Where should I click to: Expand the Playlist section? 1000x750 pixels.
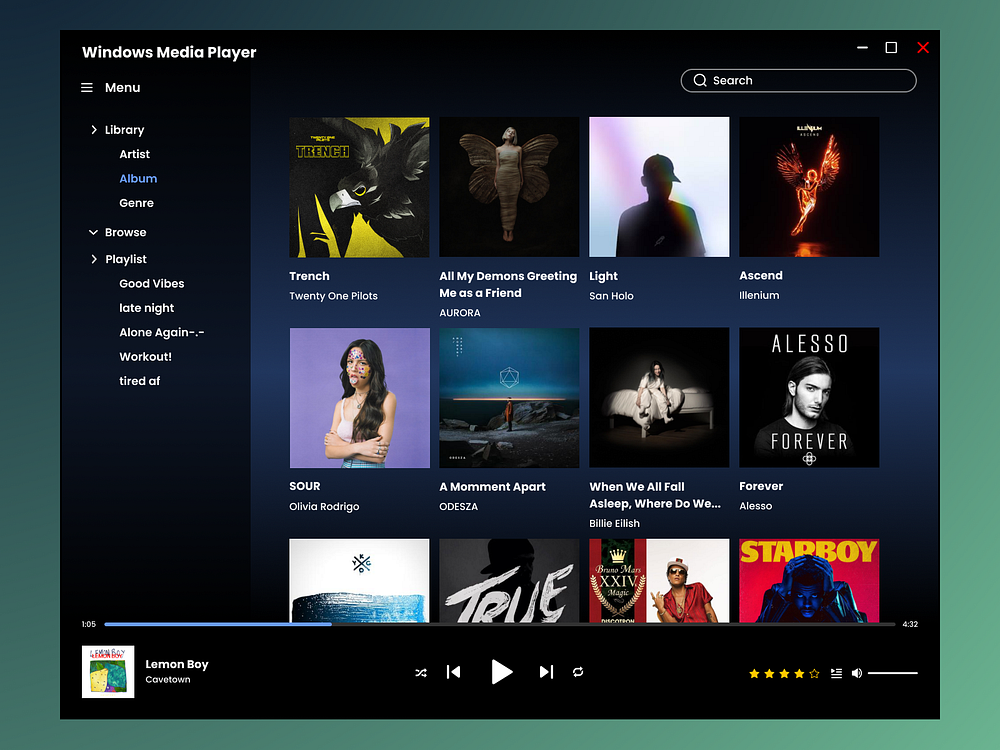coord(92,258)
